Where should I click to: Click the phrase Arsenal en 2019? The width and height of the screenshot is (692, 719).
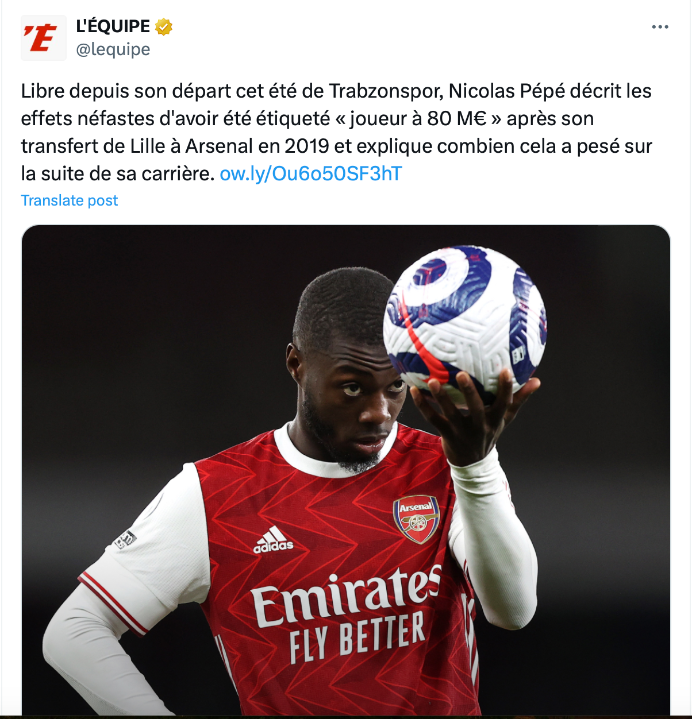pyautogui.click(x=257, y=146)
